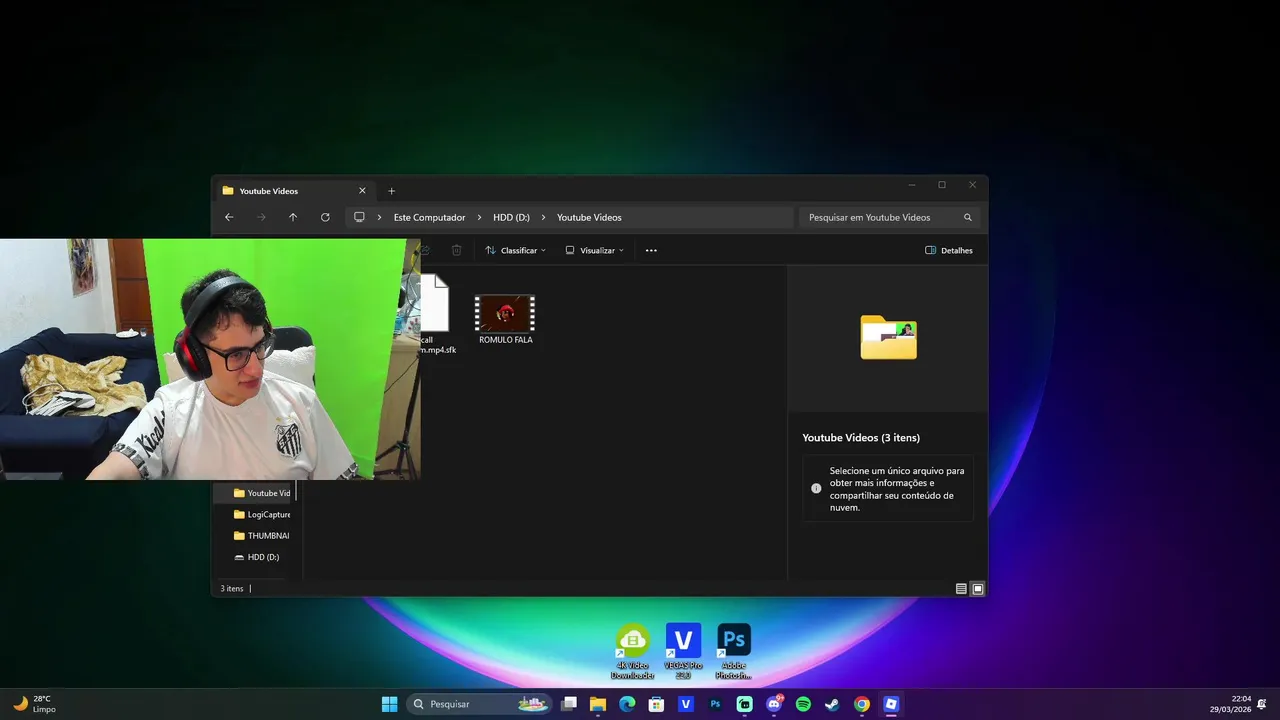Refresh the Youtube Videos folder
Image resolution: width=1280 pixels, height=720 pixels.
(325, 217)
